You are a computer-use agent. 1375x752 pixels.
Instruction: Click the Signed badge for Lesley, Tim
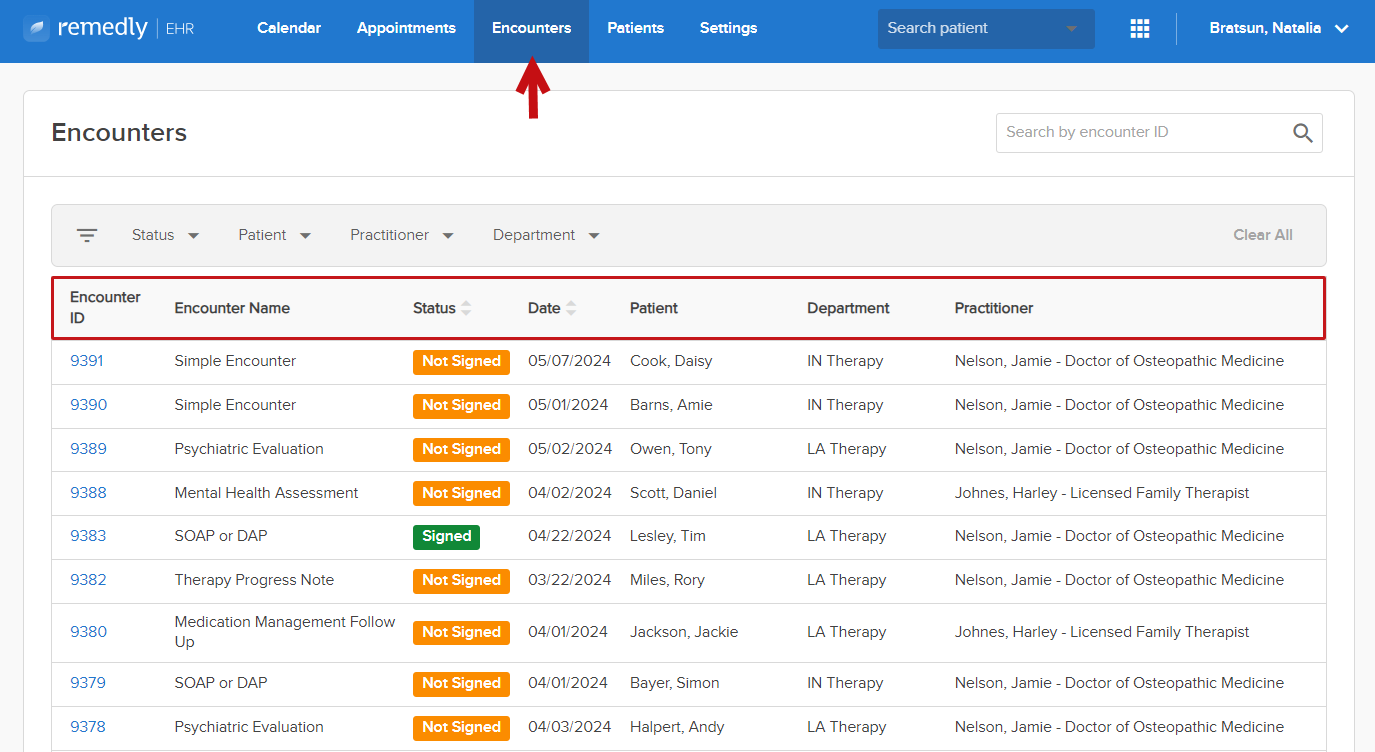[446, 537]
